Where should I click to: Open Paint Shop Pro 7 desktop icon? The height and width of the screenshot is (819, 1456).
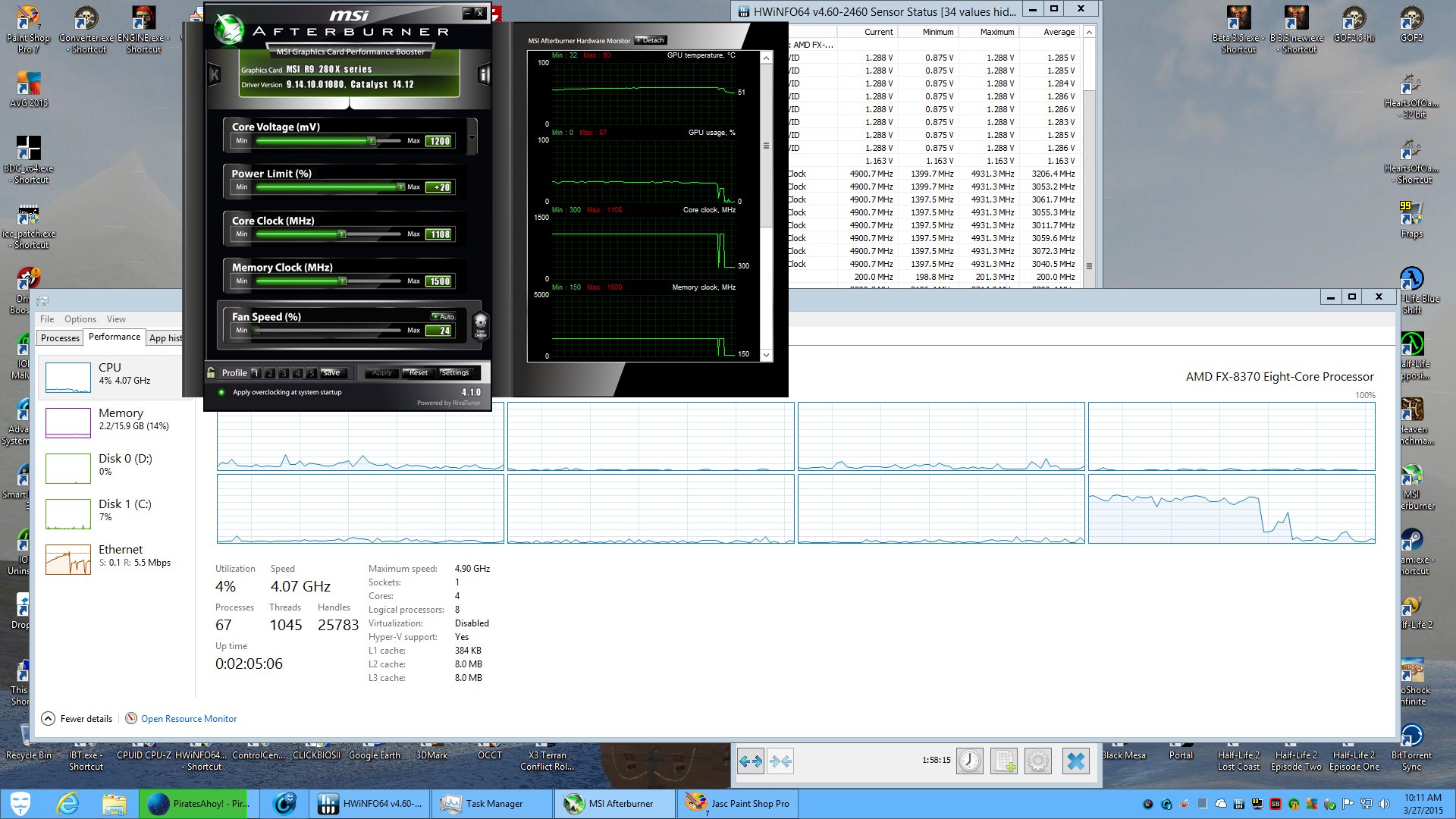click(x=28, y=30)
